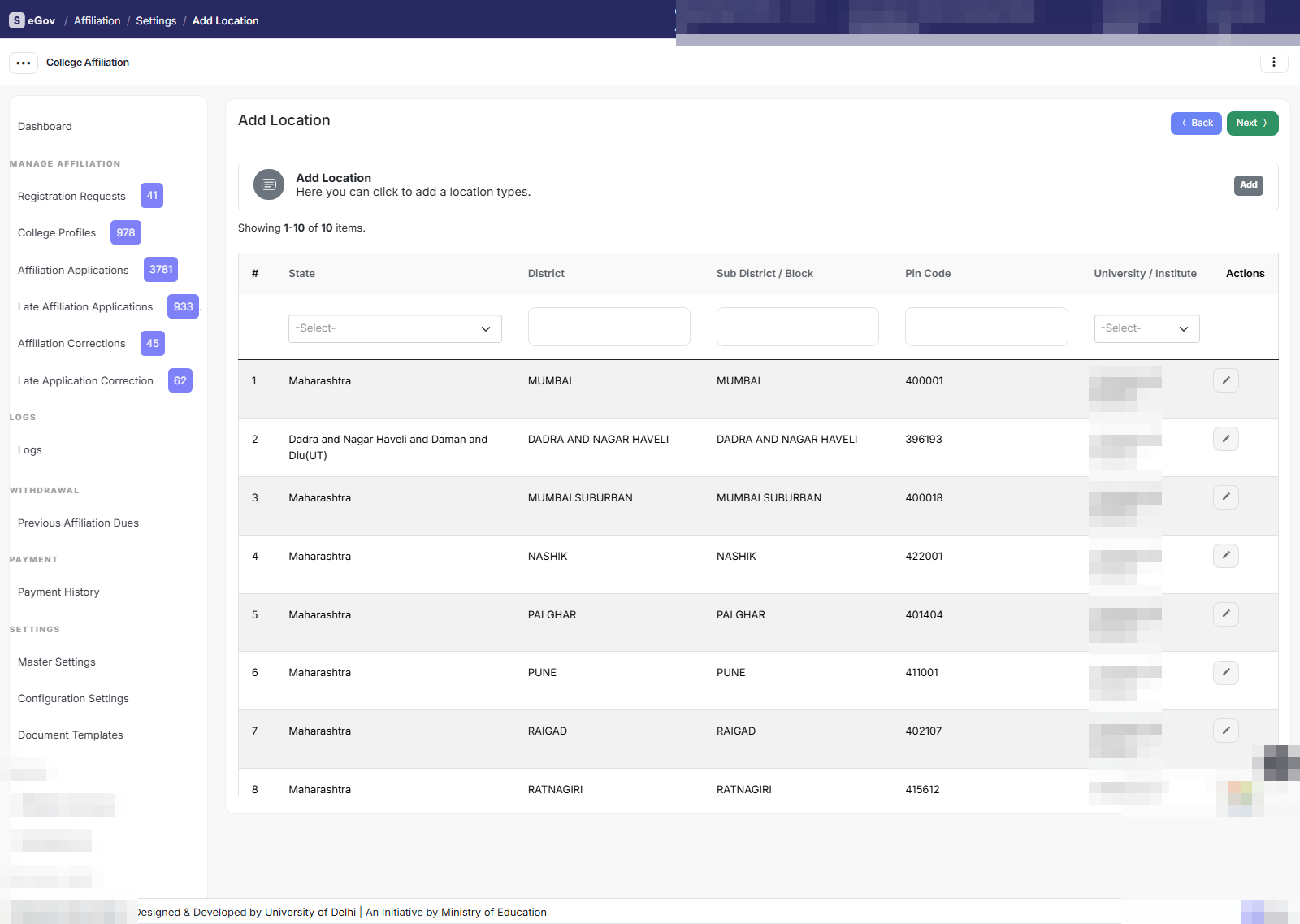The image size is (1300, 924).
Task: Expand the State filter dropdown
Action: pos(395,328)
